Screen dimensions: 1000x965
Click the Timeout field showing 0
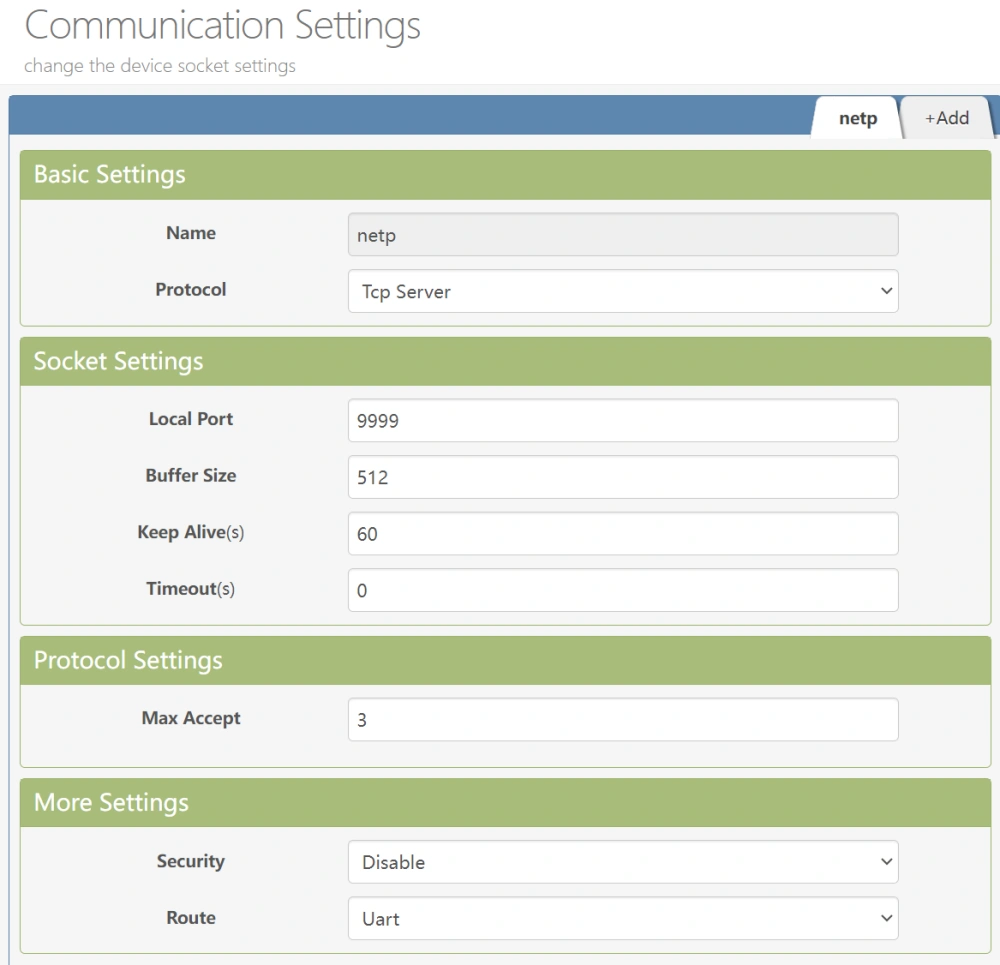623,590
